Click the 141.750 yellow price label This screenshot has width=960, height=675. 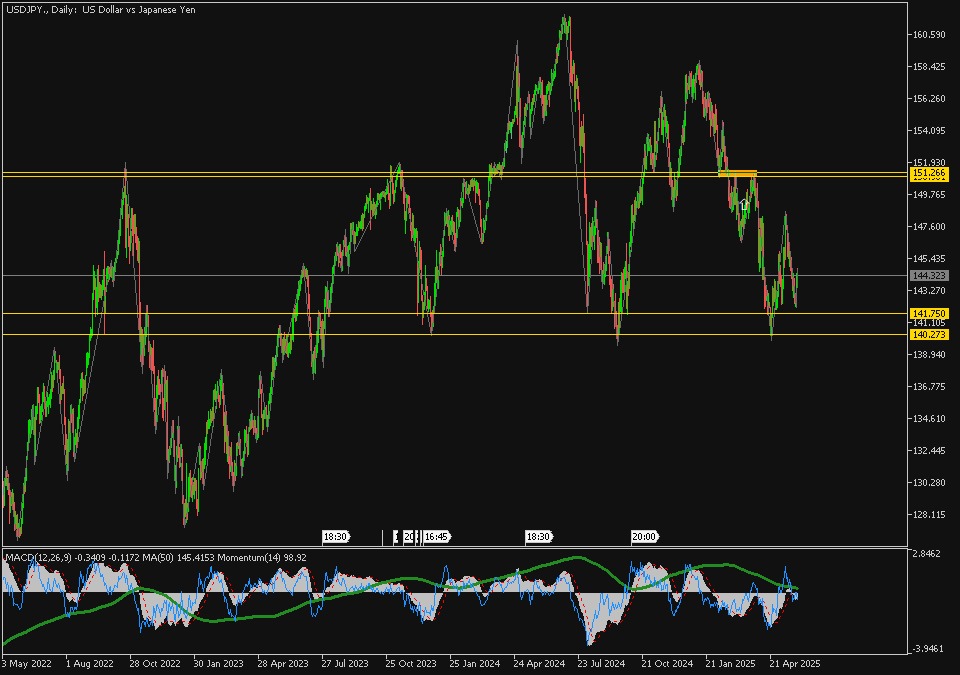click(929, 314)
